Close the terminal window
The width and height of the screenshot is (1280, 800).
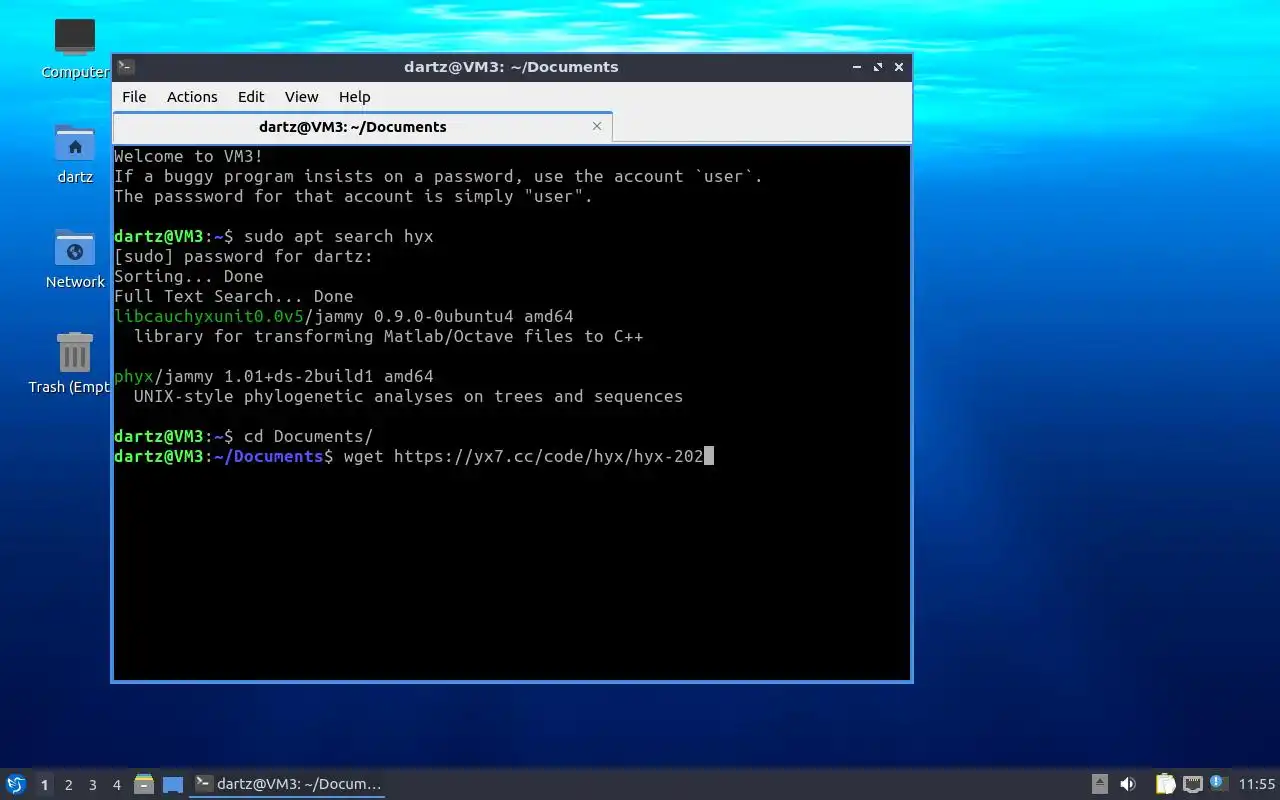pyautogui.click(x=899, y=67)
